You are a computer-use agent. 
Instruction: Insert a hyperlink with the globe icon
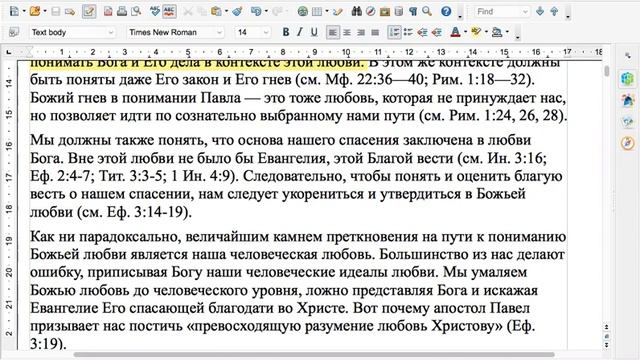(x=302, y=11)
